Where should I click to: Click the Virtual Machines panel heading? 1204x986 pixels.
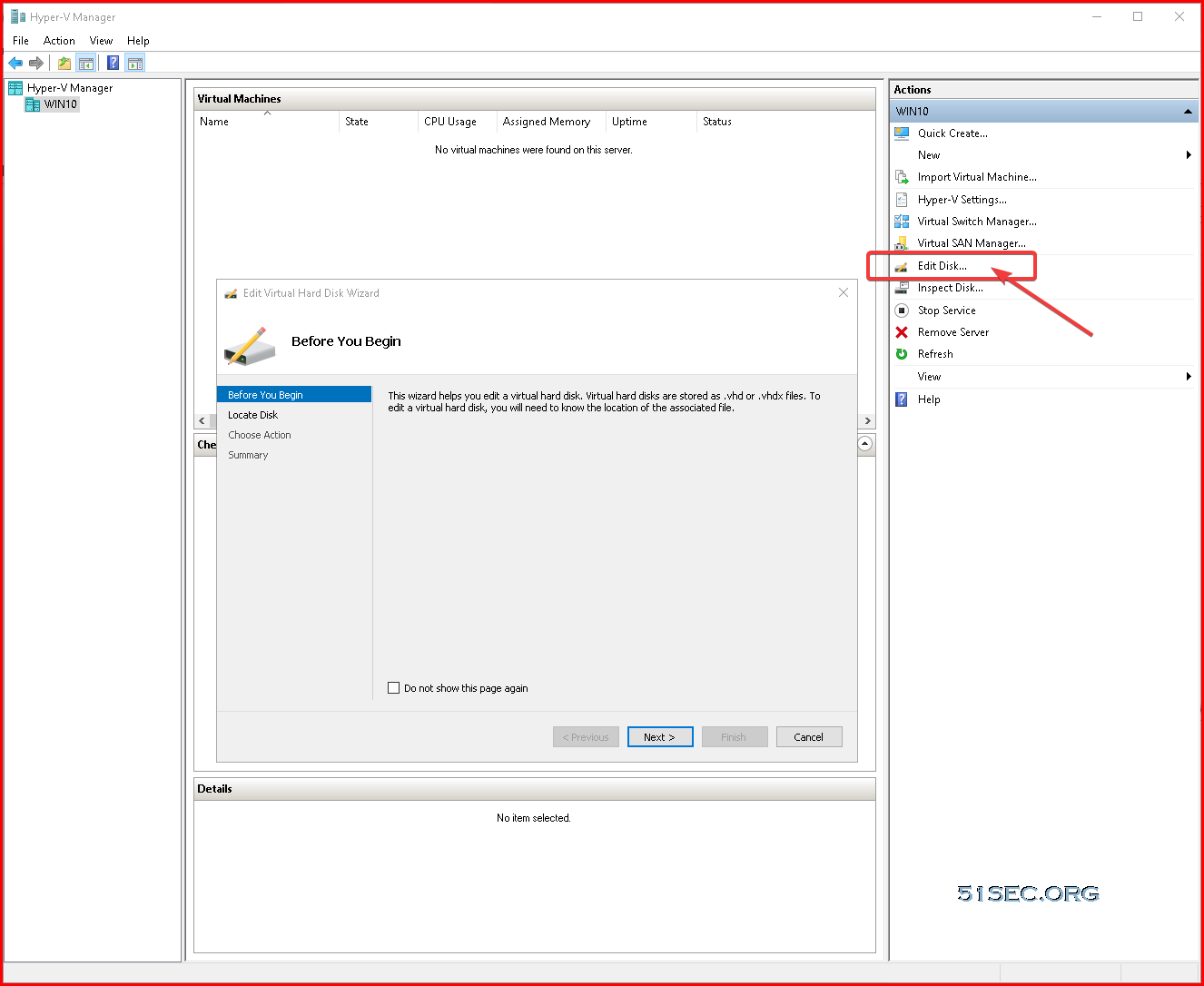coord(240,99)
